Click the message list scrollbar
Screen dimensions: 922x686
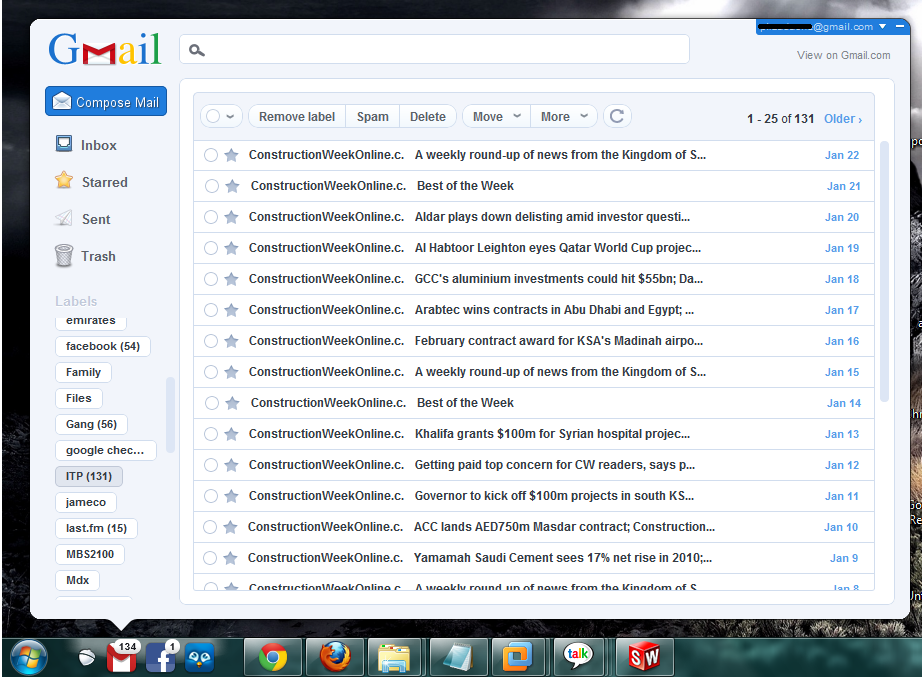click(x=884, y=271)
